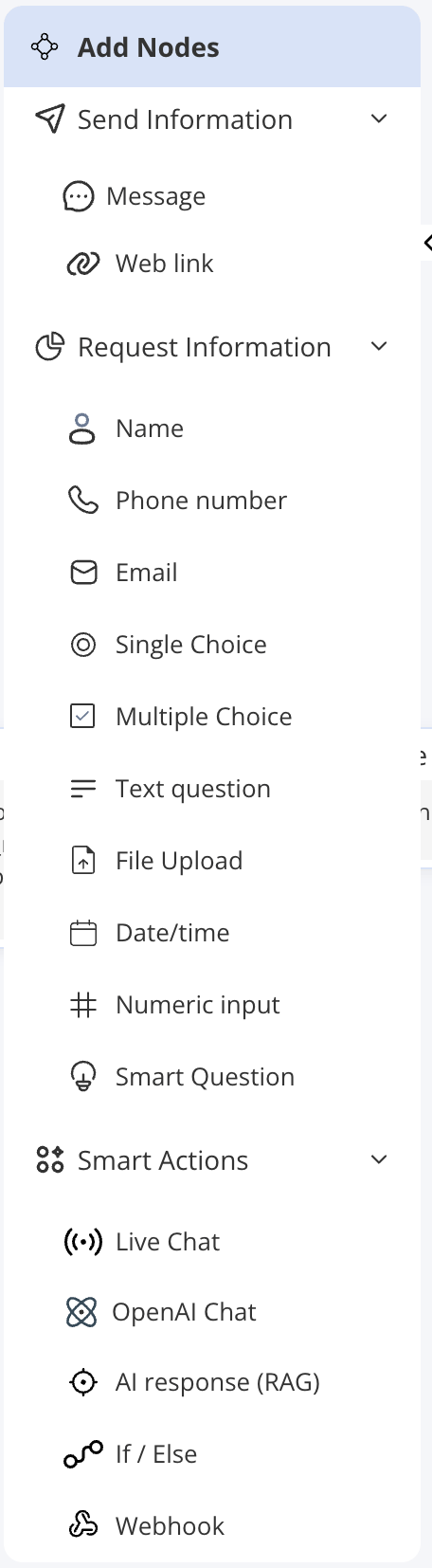Image resolution: width=432 pixels, height=1568 pixels.
Task: Click the File Upload document icon
Action: tap(83, 861)
